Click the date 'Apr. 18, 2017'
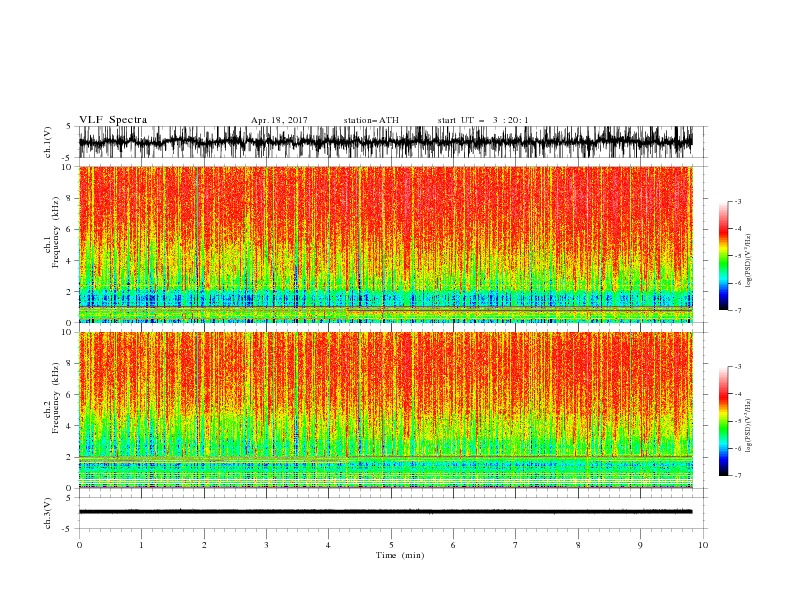792x612 pixels. point(279,120)
